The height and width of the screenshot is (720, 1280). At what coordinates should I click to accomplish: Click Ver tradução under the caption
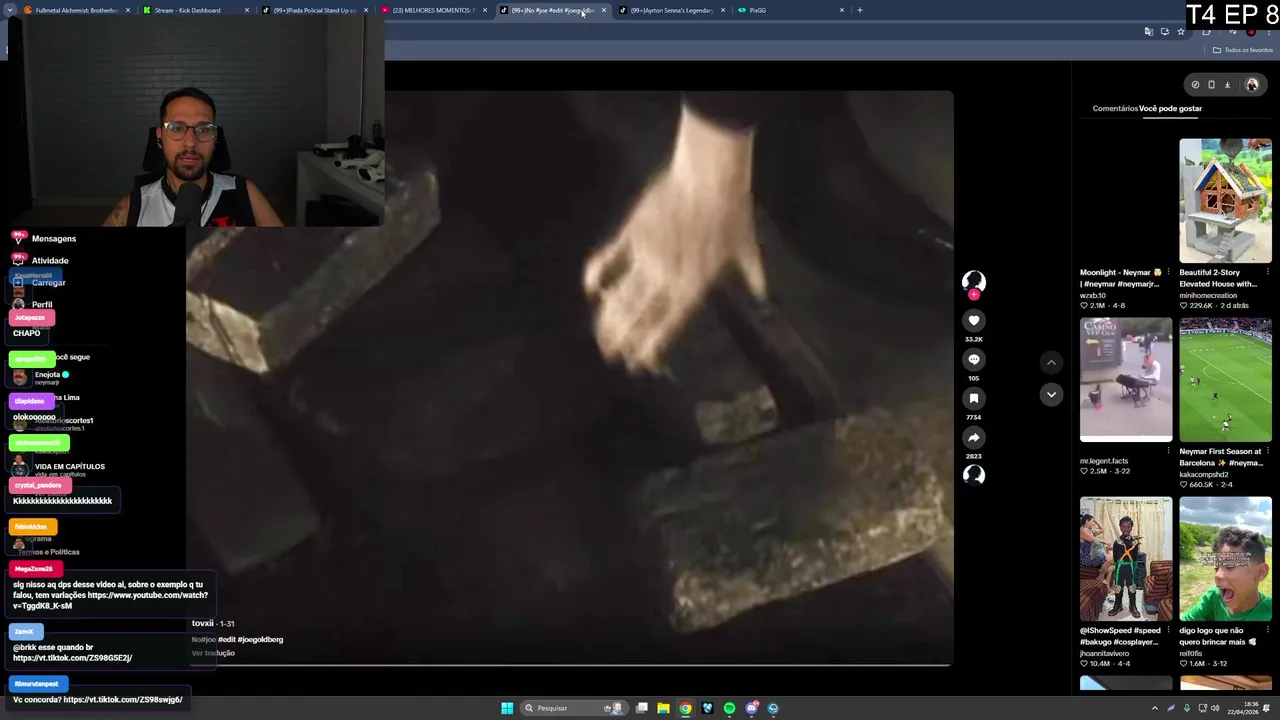click(x=213, y=653)
